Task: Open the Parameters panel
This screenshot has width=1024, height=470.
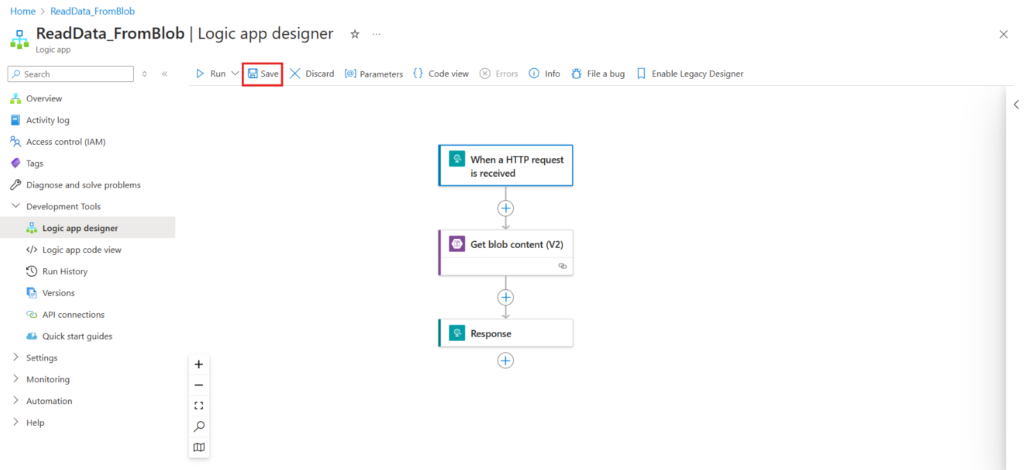Action: [x=374, y=74]
